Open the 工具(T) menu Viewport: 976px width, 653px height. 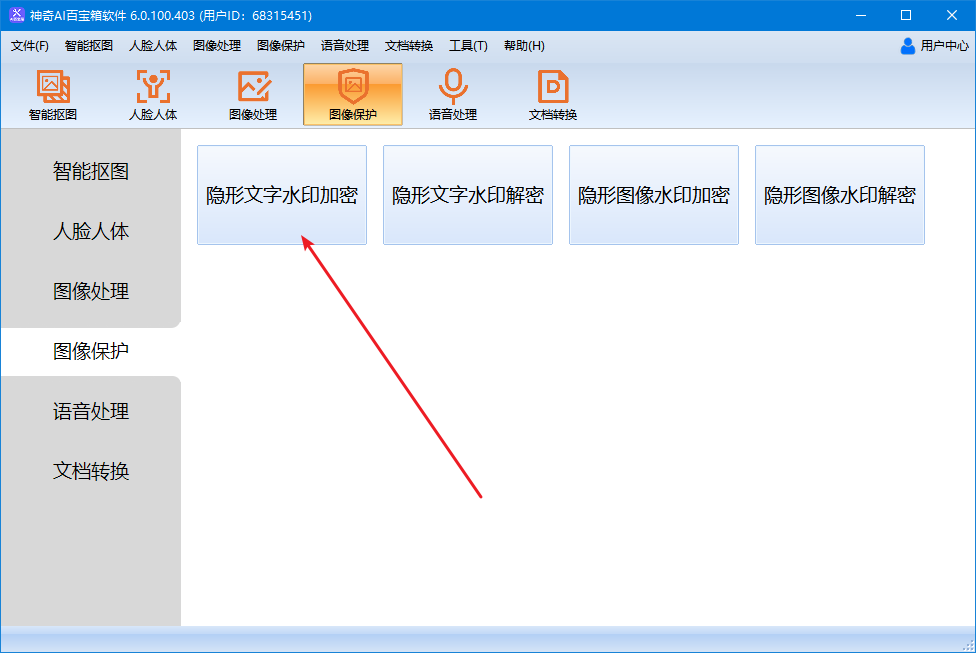(x=468, y=45)
